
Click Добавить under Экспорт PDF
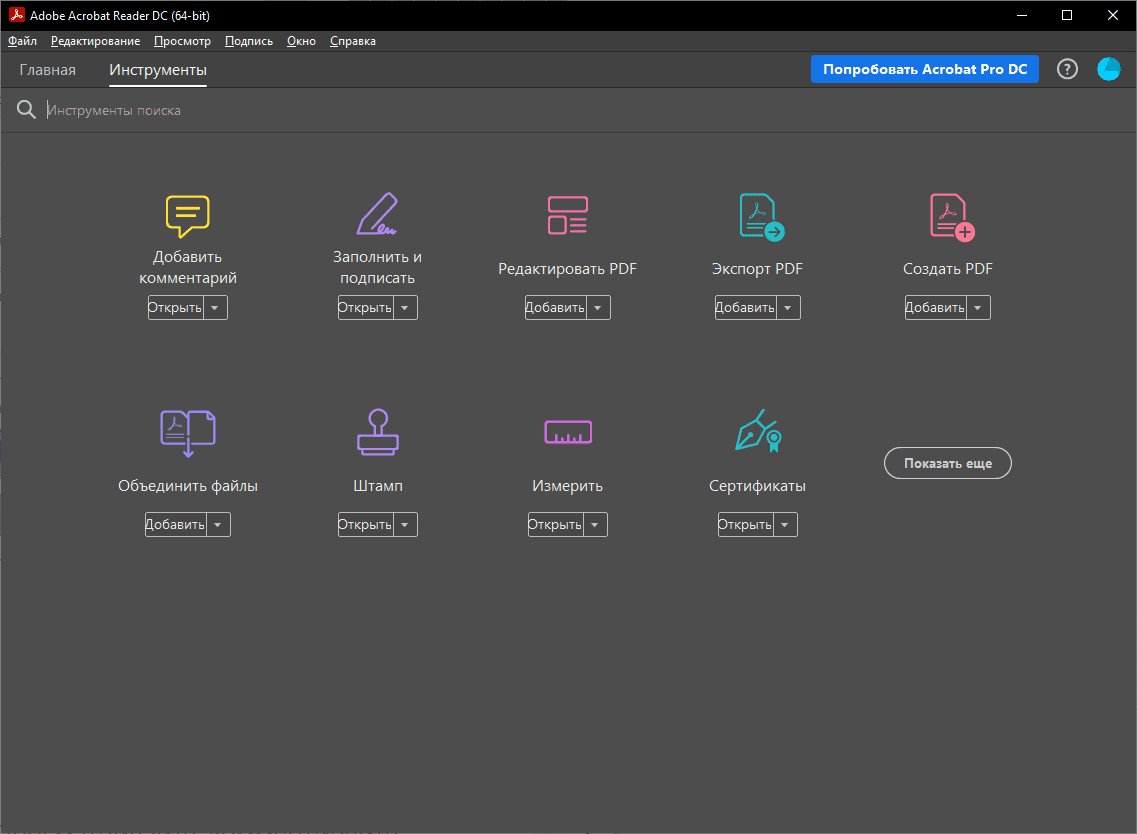pos(745,307)
